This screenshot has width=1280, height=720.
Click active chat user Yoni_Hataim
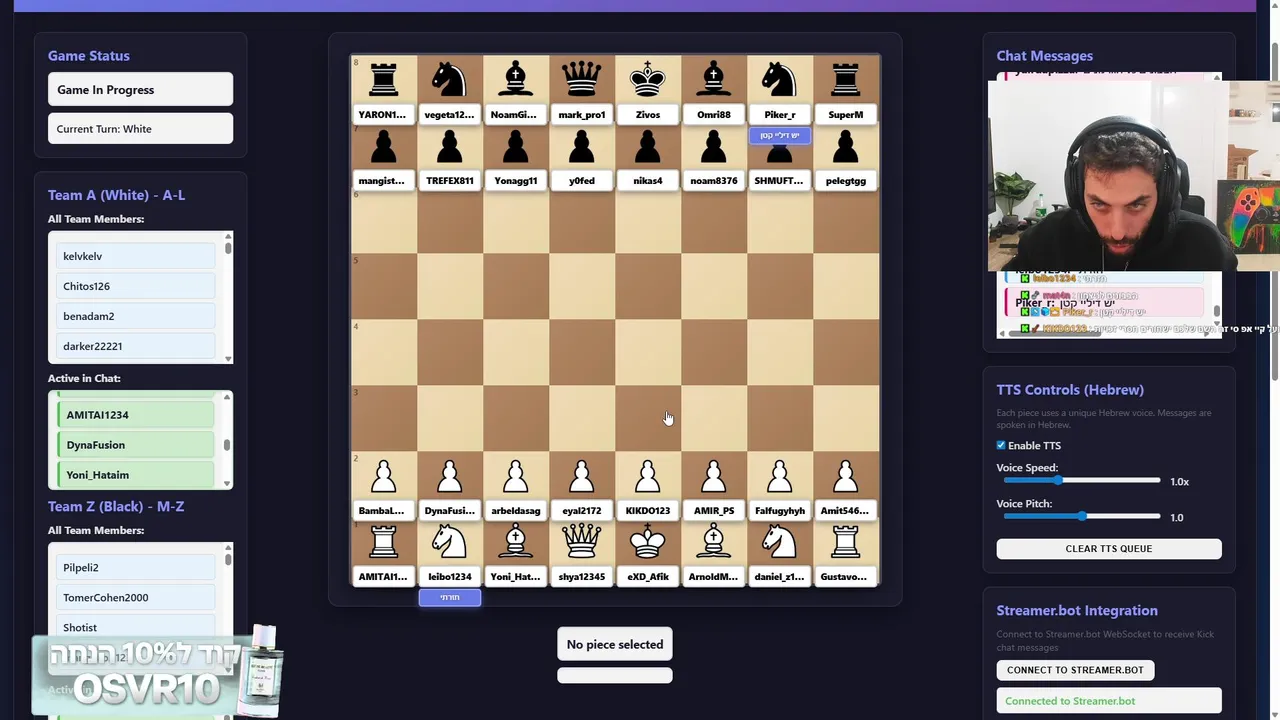click(x=138, y=475)
